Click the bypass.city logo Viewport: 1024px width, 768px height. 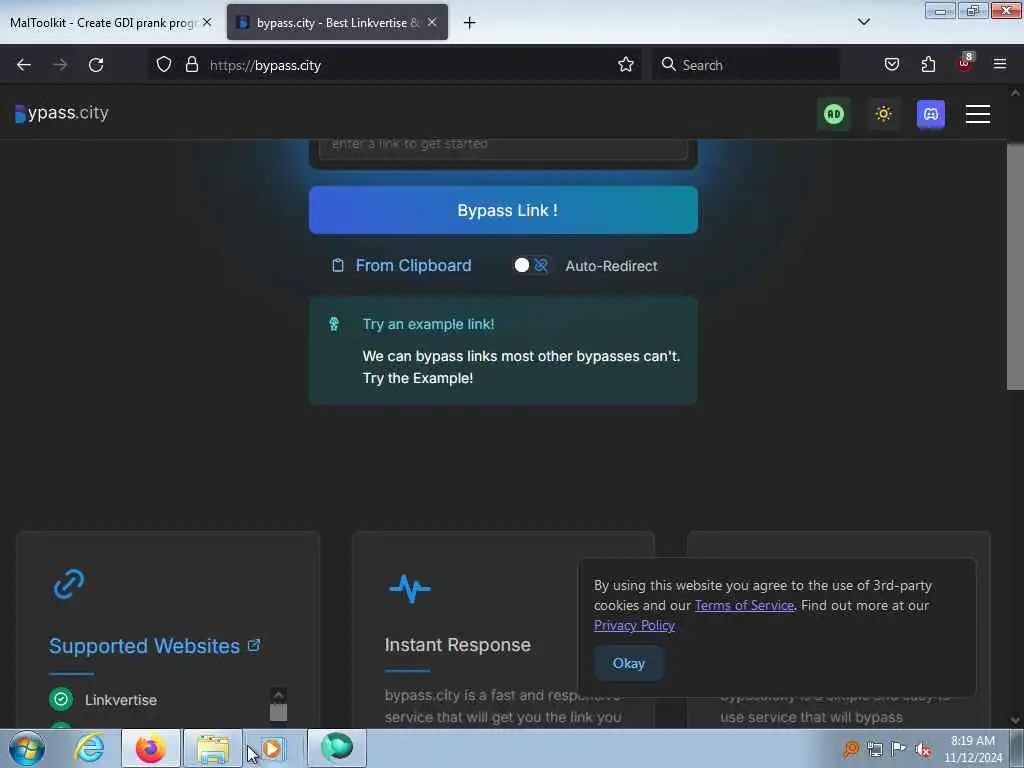pyautogui.click(x=62, y=113)
